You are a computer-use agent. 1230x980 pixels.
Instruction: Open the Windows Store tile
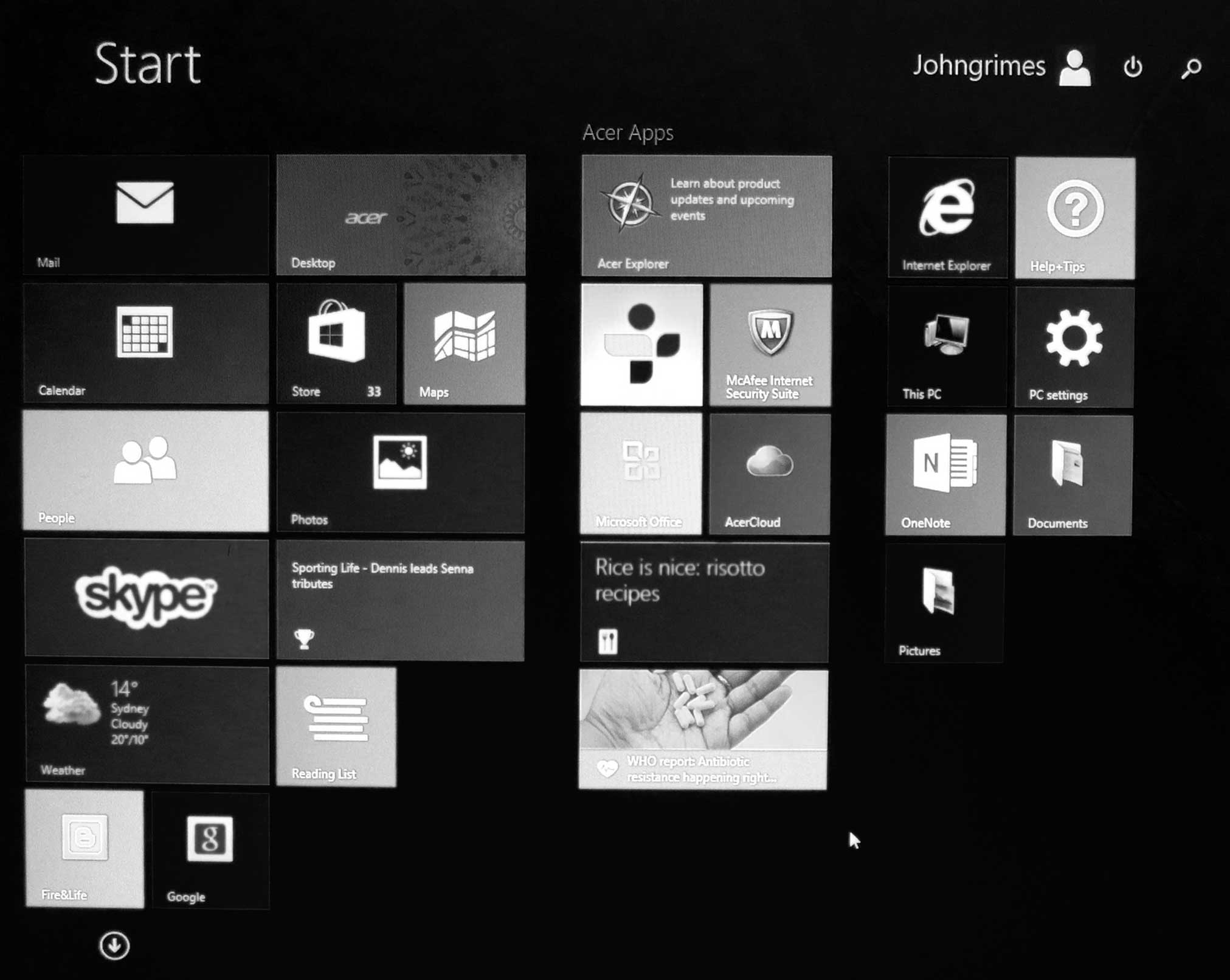[336, 343]
